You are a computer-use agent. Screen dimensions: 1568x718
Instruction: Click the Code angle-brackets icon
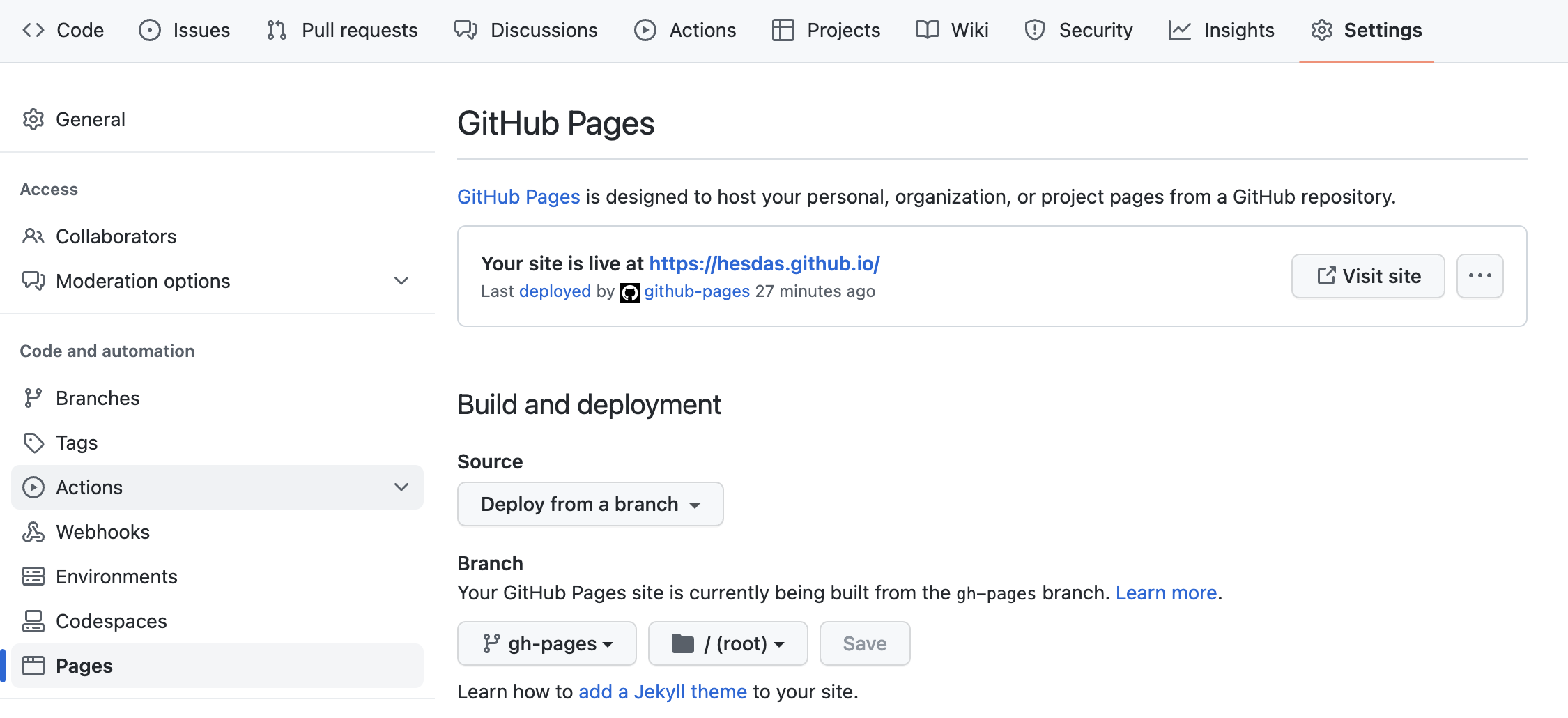(x=33, y=30)
